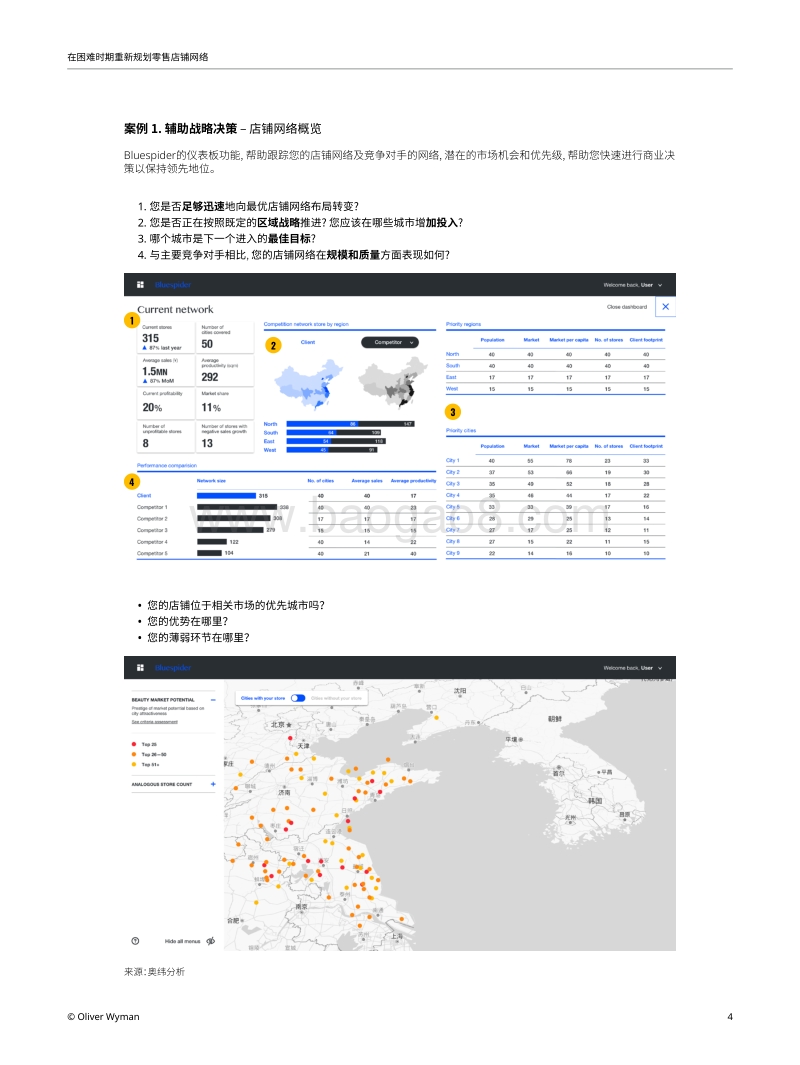Open the South row in Priority regions
800x1065 pixels.
point(555,365)
